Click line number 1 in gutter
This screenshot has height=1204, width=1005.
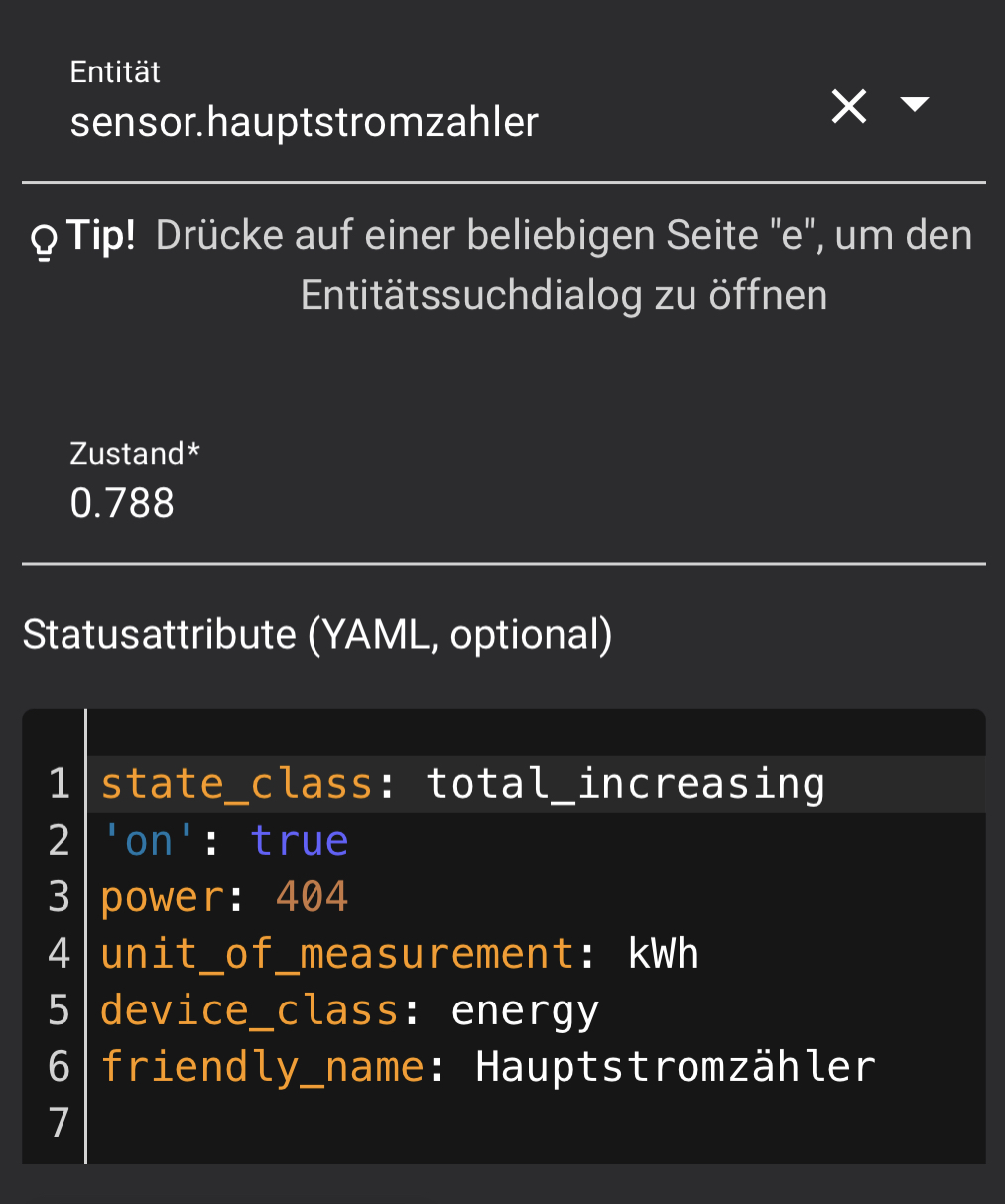pyautogui.click(x=59, y=784)
